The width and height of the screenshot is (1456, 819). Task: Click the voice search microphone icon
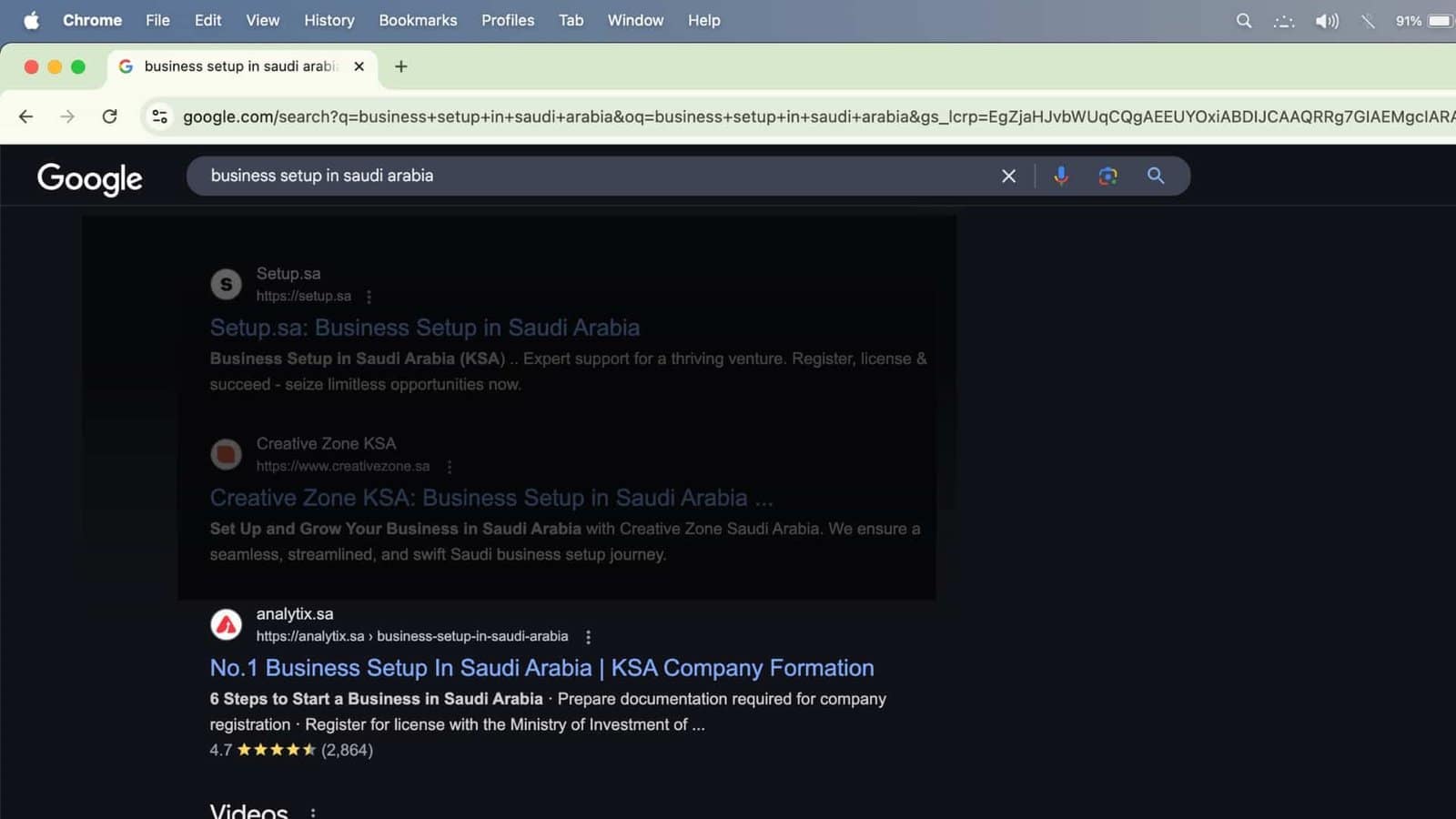pos(1060,176)
